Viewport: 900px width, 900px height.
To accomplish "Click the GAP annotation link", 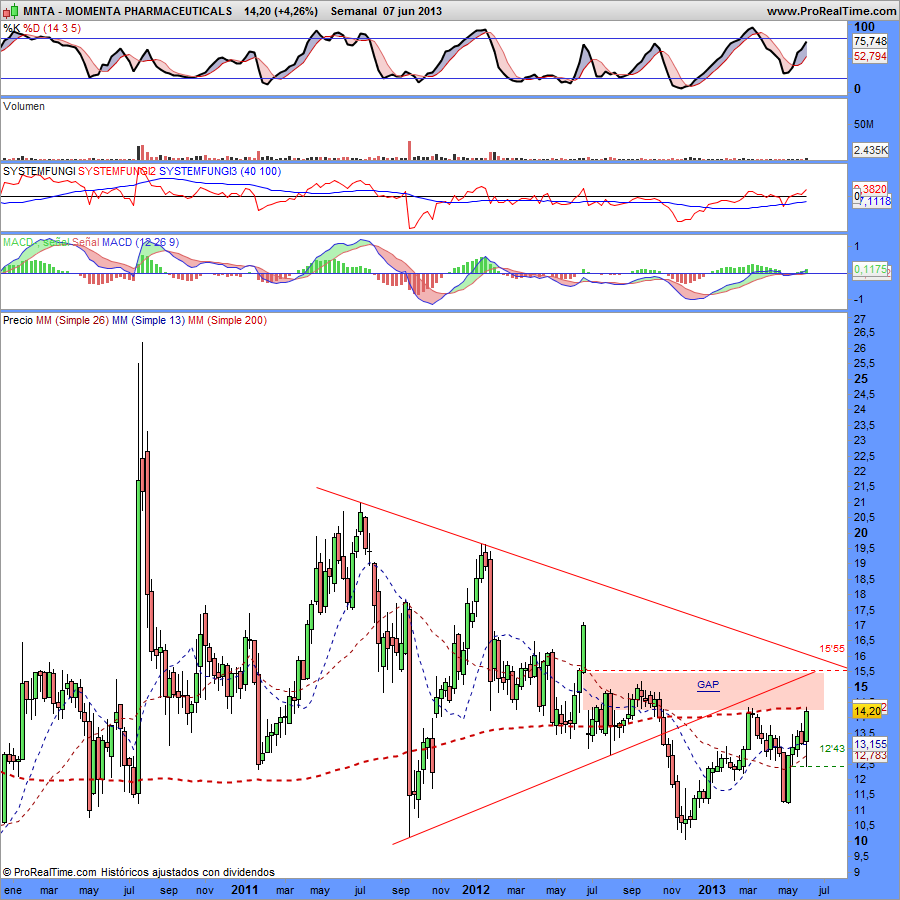I will coord(708,684).
